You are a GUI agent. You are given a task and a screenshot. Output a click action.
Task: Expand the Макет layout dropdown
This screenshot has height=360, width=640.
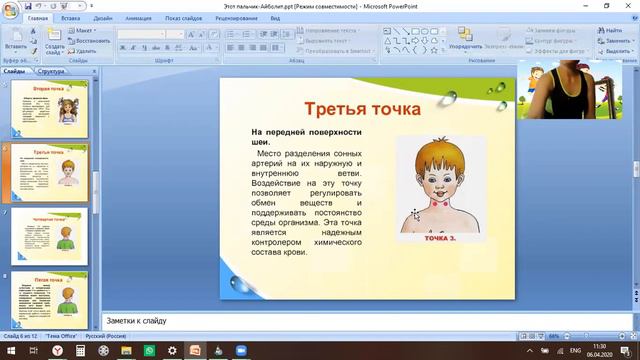(82, 31)
